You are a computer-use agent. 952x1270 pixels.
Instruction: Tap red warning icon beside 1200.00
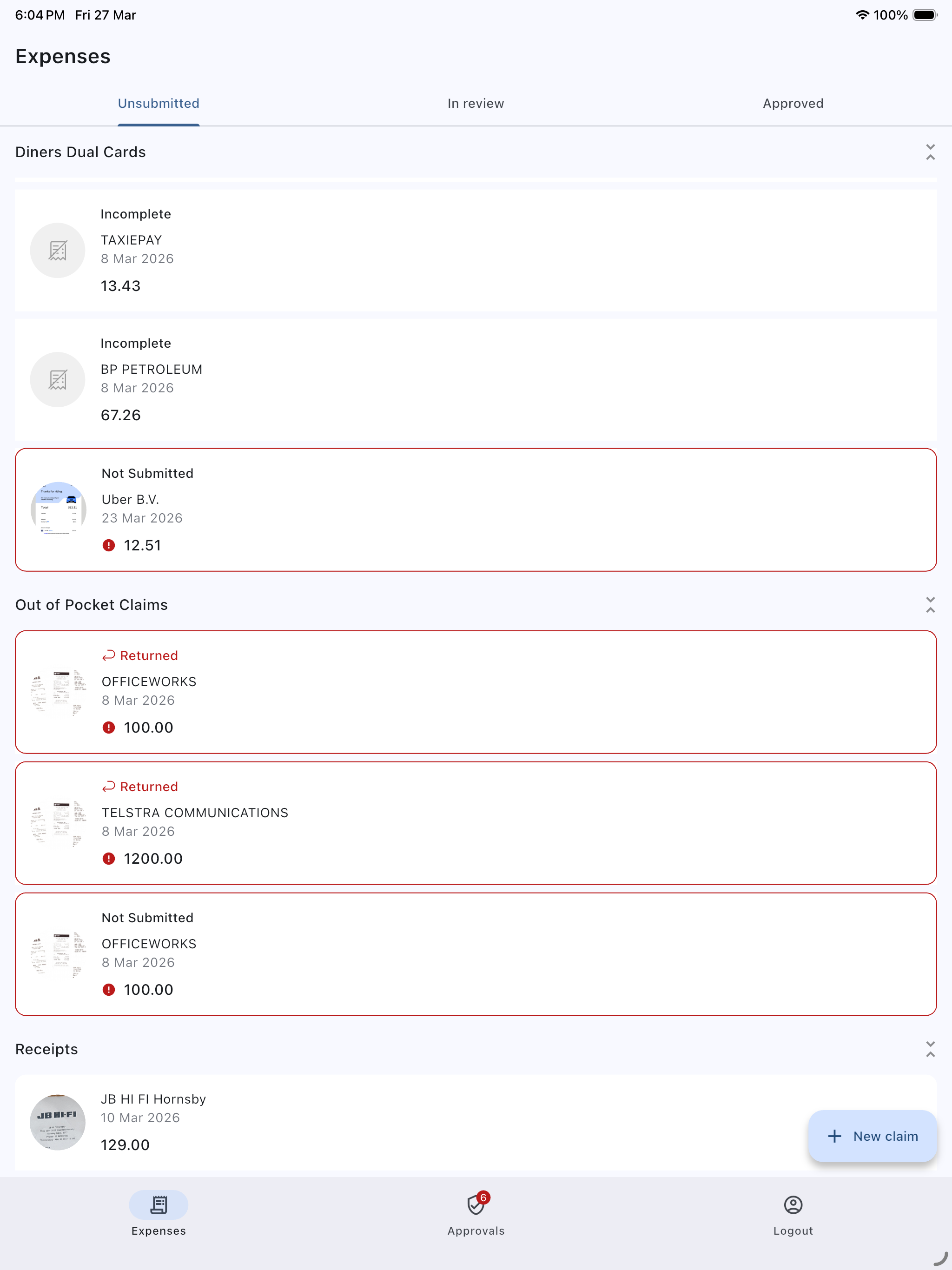tap(108, 859)
